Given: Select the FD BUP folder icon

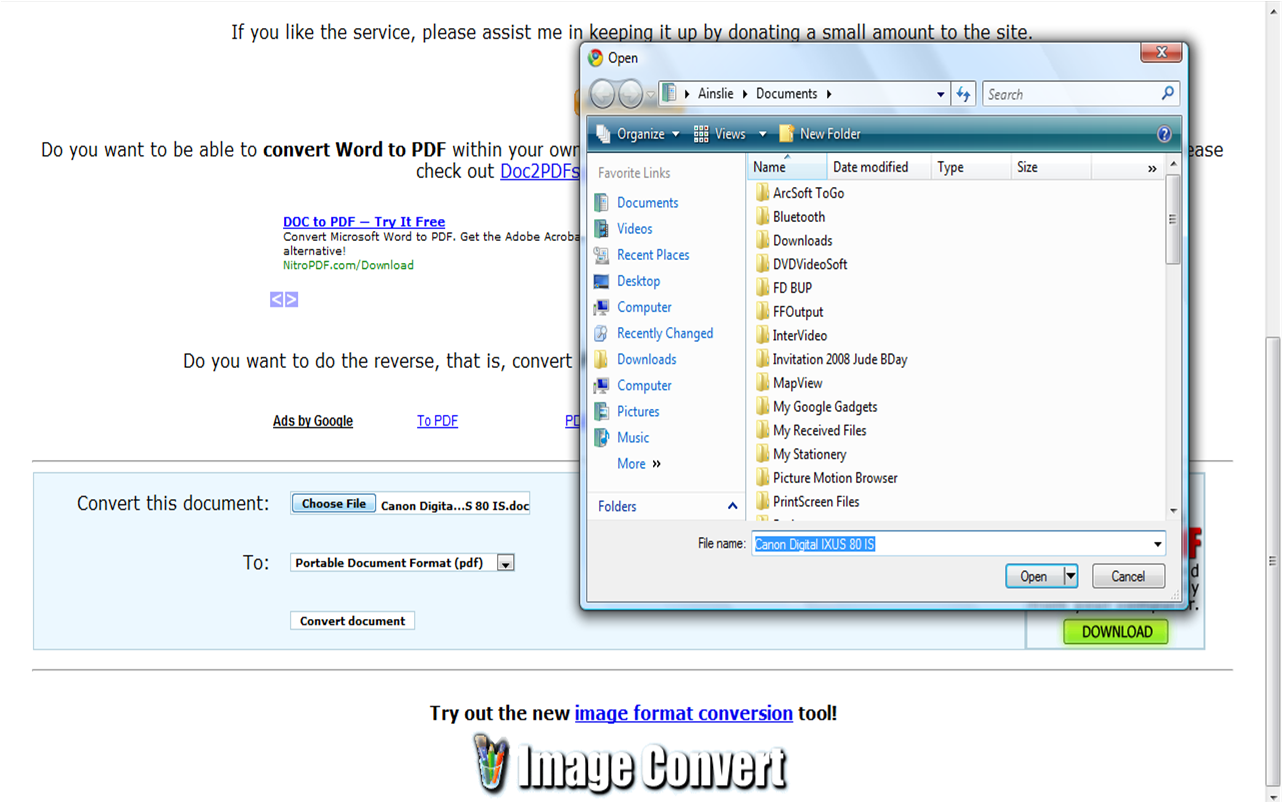Looking at the screenshot, I should coord(762,288).
